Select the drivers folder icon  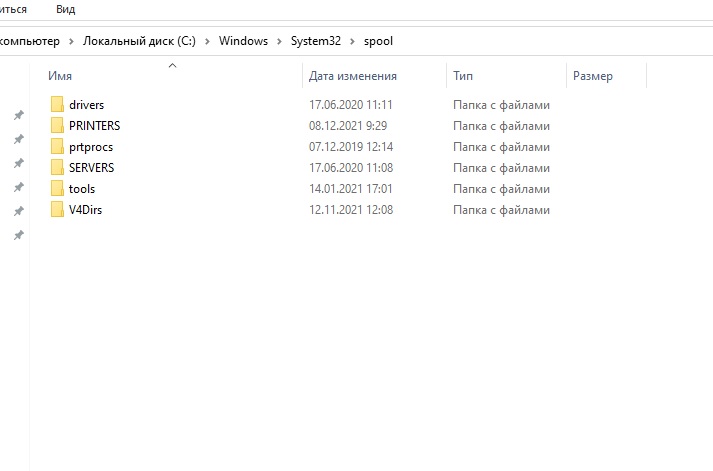57,104
